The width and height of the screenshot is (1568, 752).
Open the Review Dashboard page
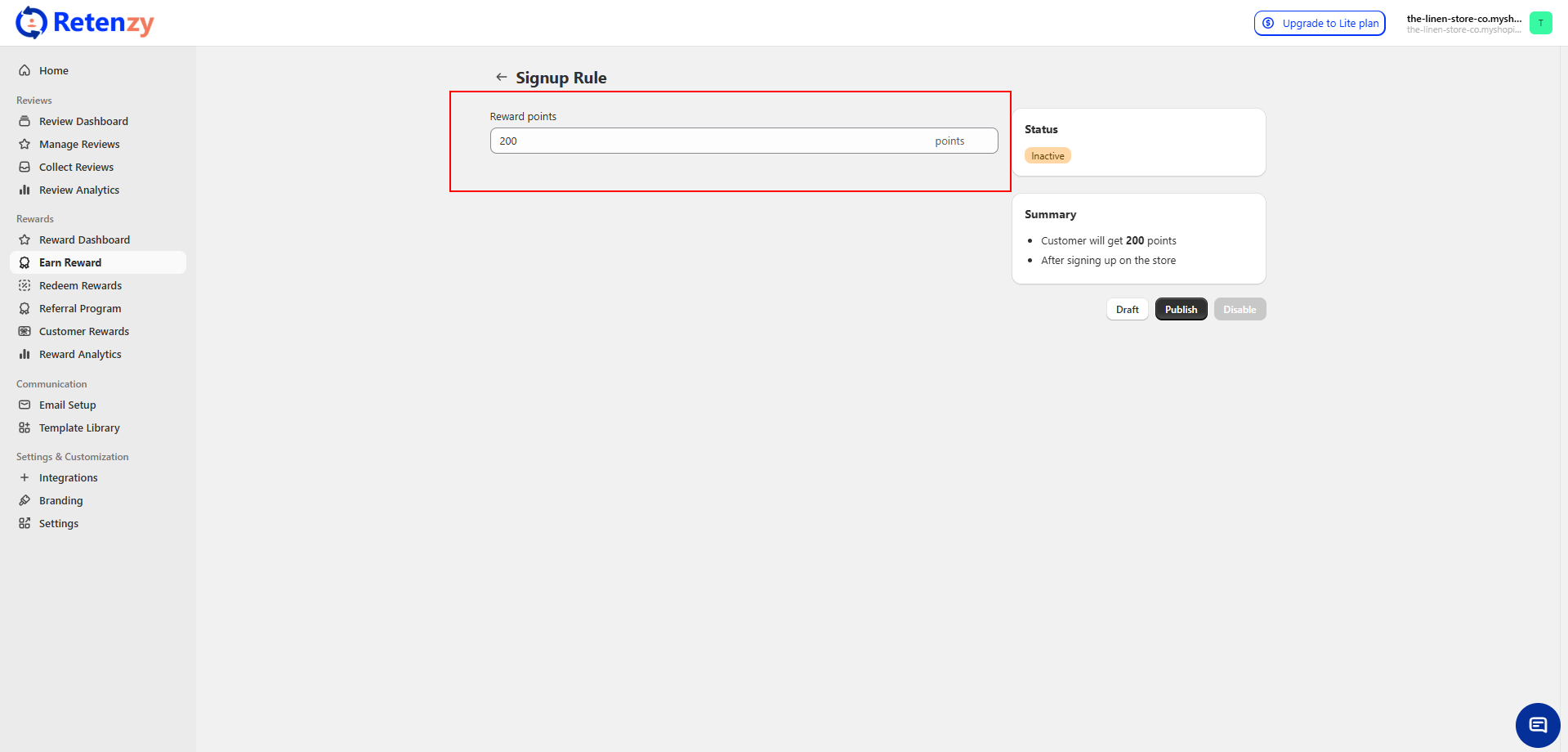point(83,121)
